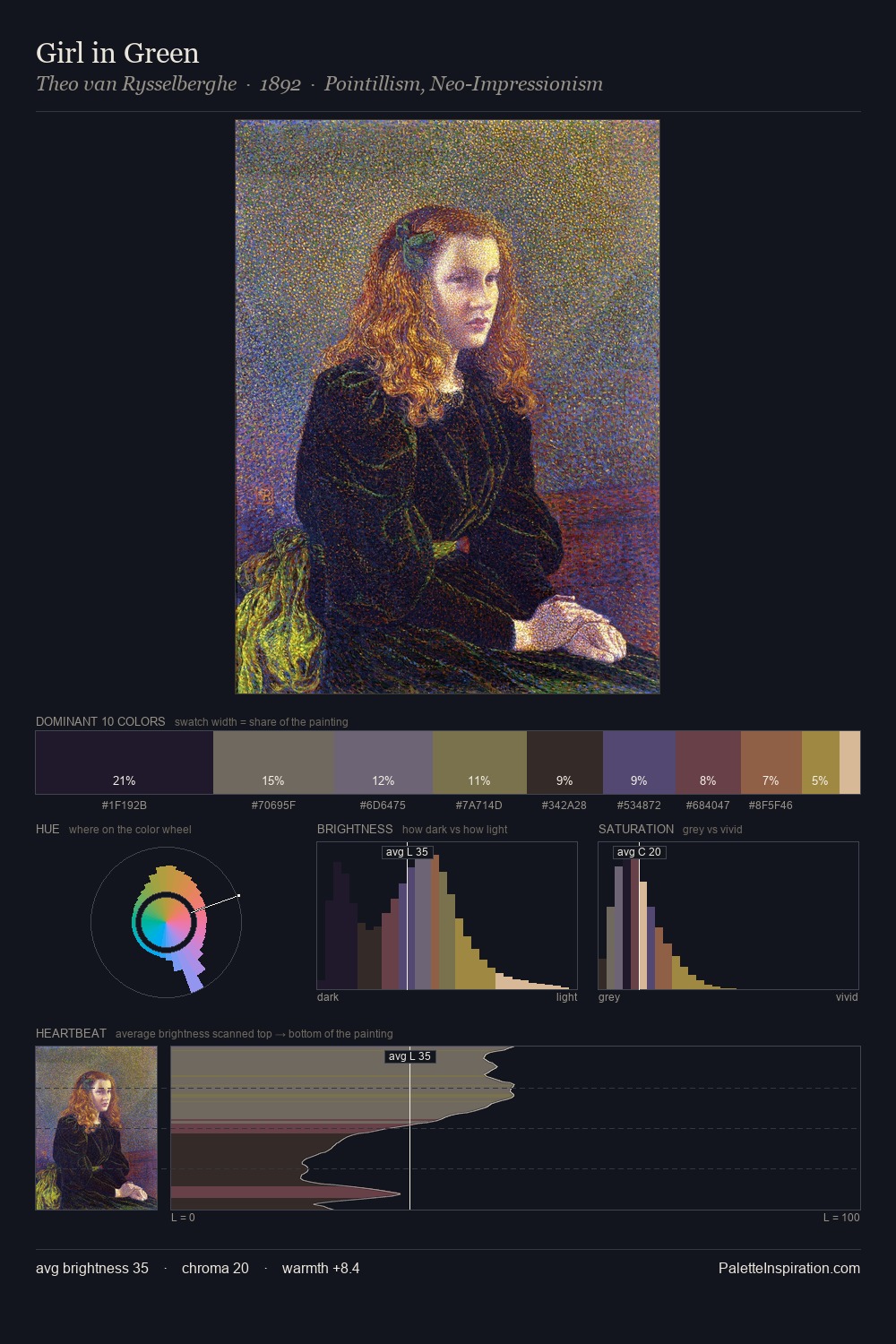Select the 5% mustard swatch
896x1344 pixels.
(821, 762)
